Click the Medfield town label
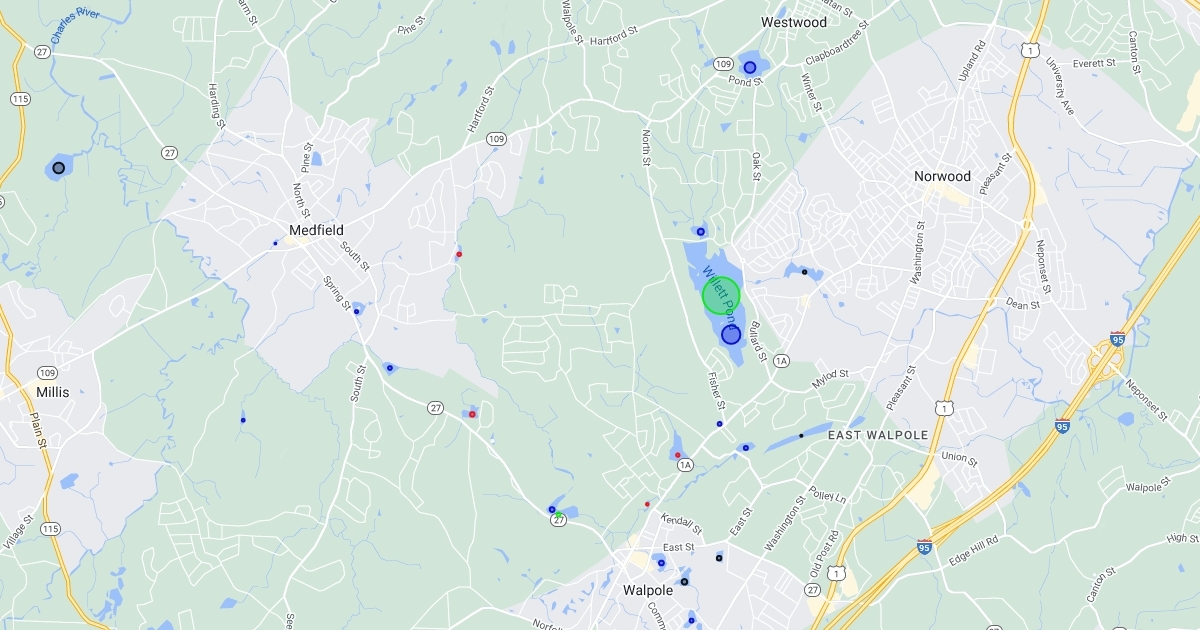This screenshot has height=630, width=1200. pos(316,230)
